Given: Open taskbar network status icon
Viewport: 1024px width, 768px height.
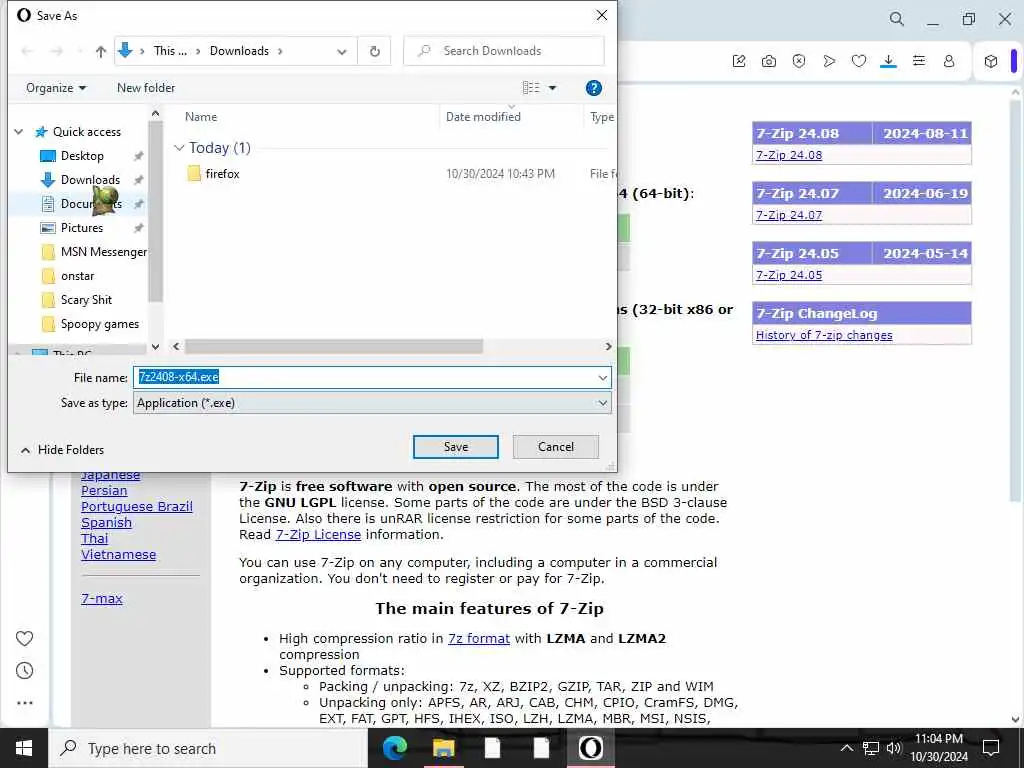Looking at the screenshot, I should point(871,748).
